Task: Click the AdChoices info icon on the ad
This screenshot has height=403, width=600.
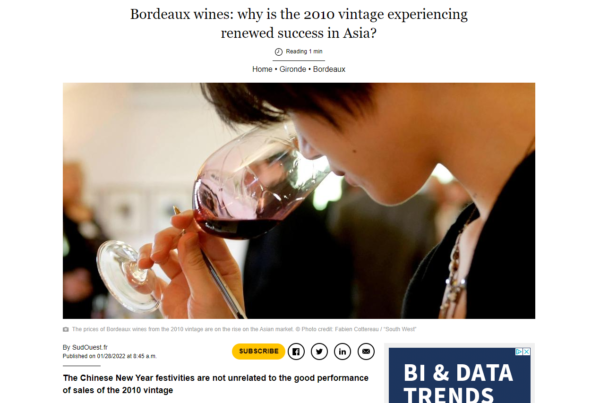Action: pos(519,352)
